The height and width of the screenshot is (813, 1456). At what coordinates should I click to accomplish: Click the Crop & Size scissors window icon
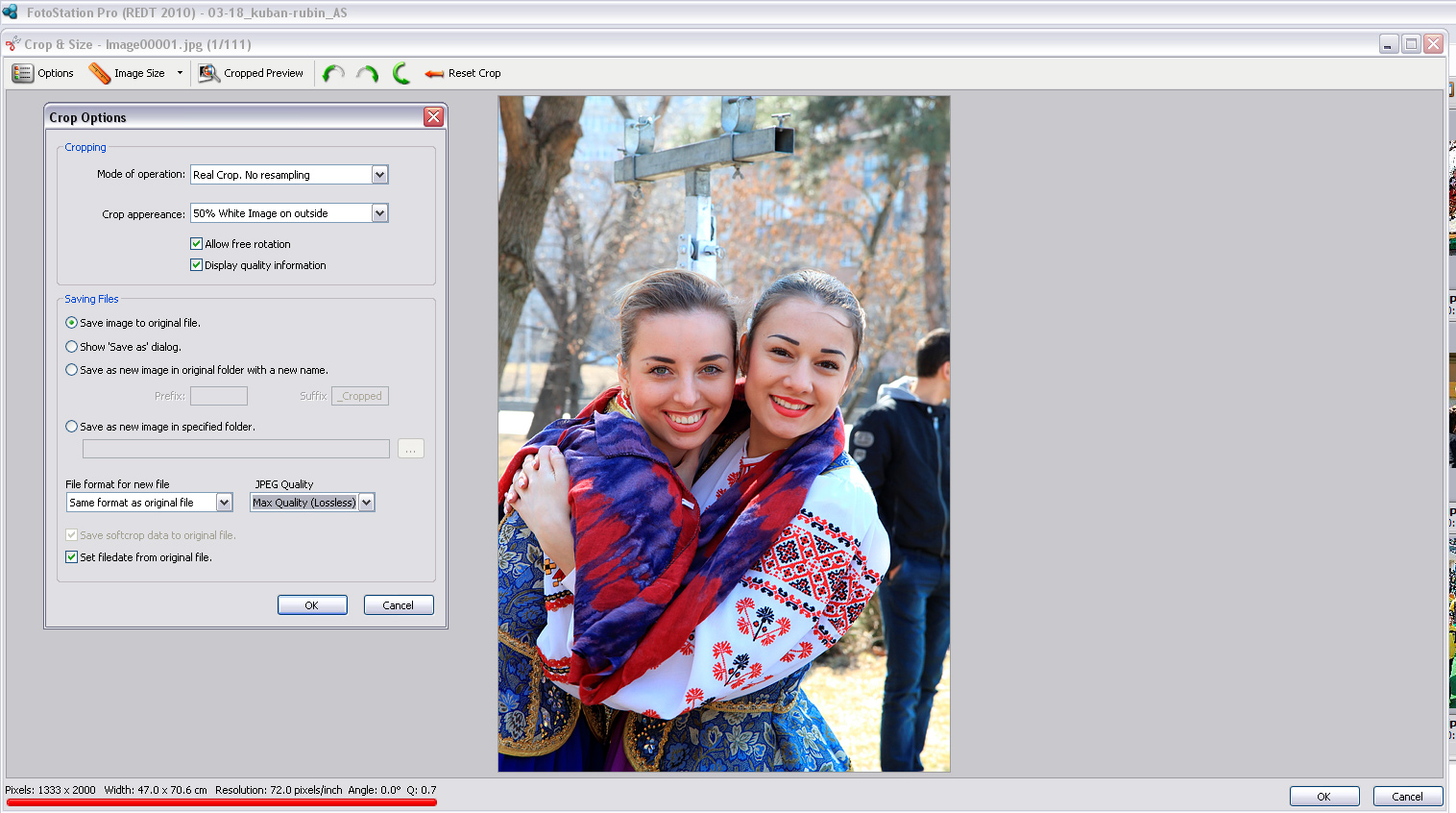click(12, 44)
